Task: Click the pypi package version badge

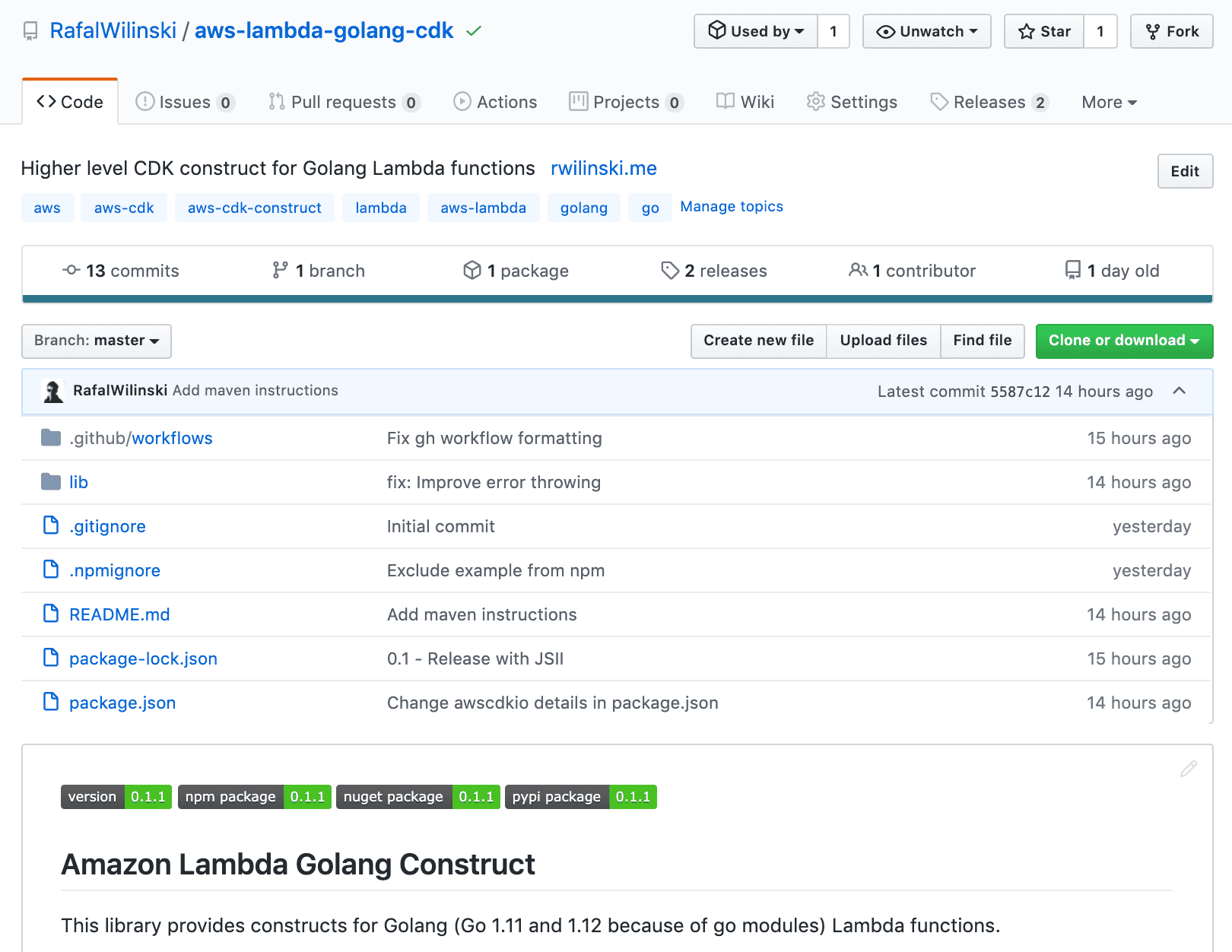Action: tap(580, 797)
